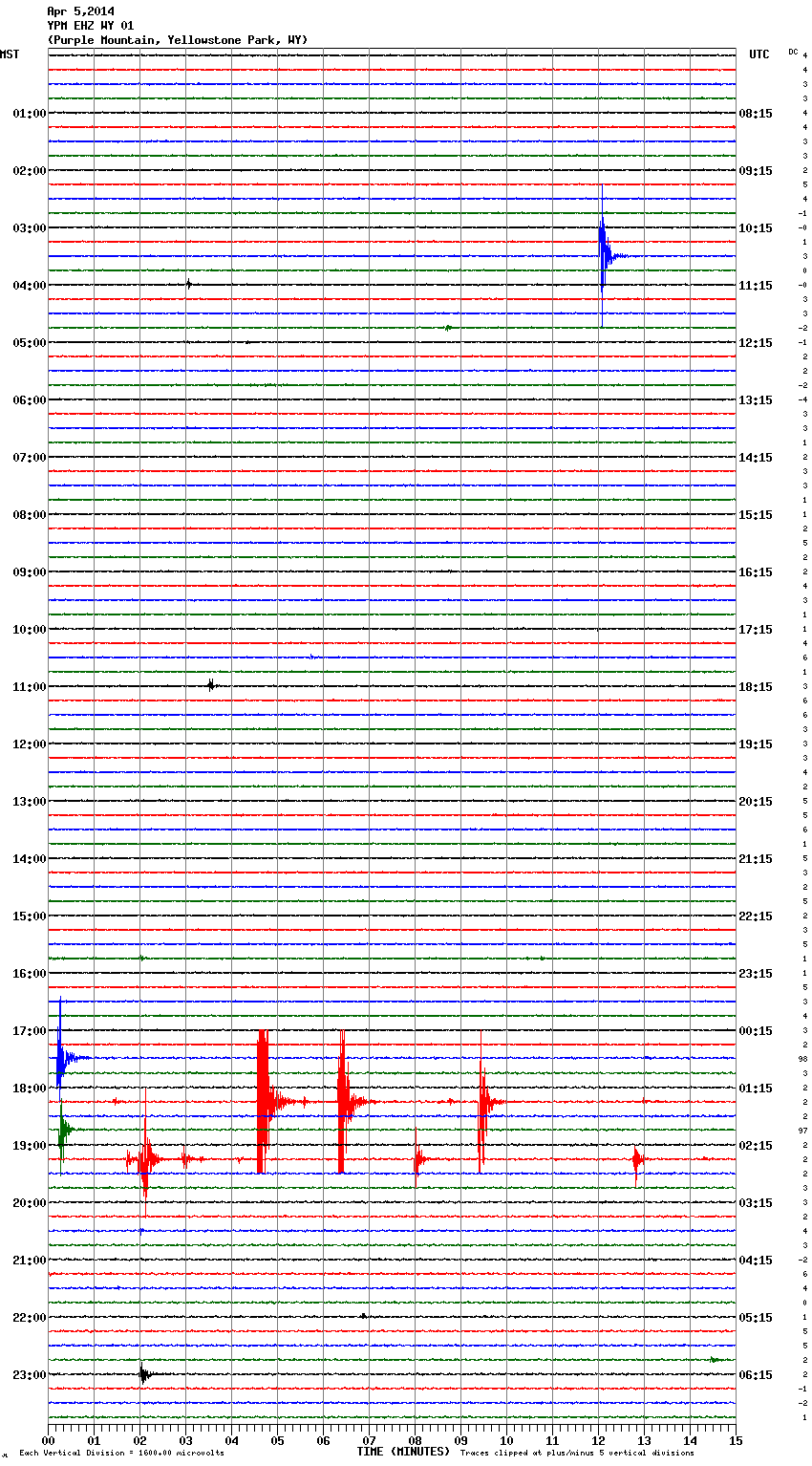
Task: Click the "11:00" MST time label
Action: (x=30, y=687)
